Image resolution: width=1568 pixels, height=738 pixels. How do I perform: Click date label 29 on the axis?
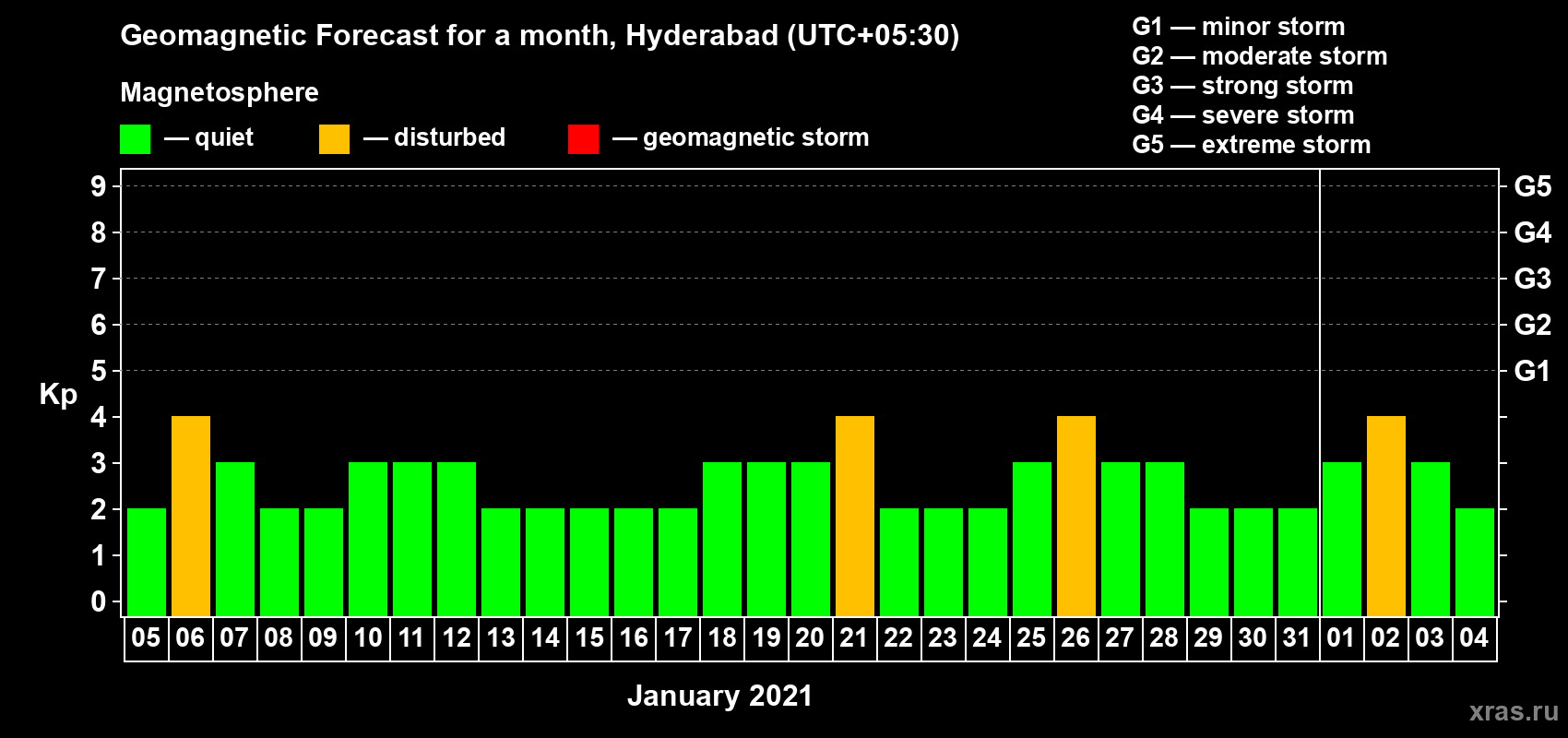point(1208,637)
